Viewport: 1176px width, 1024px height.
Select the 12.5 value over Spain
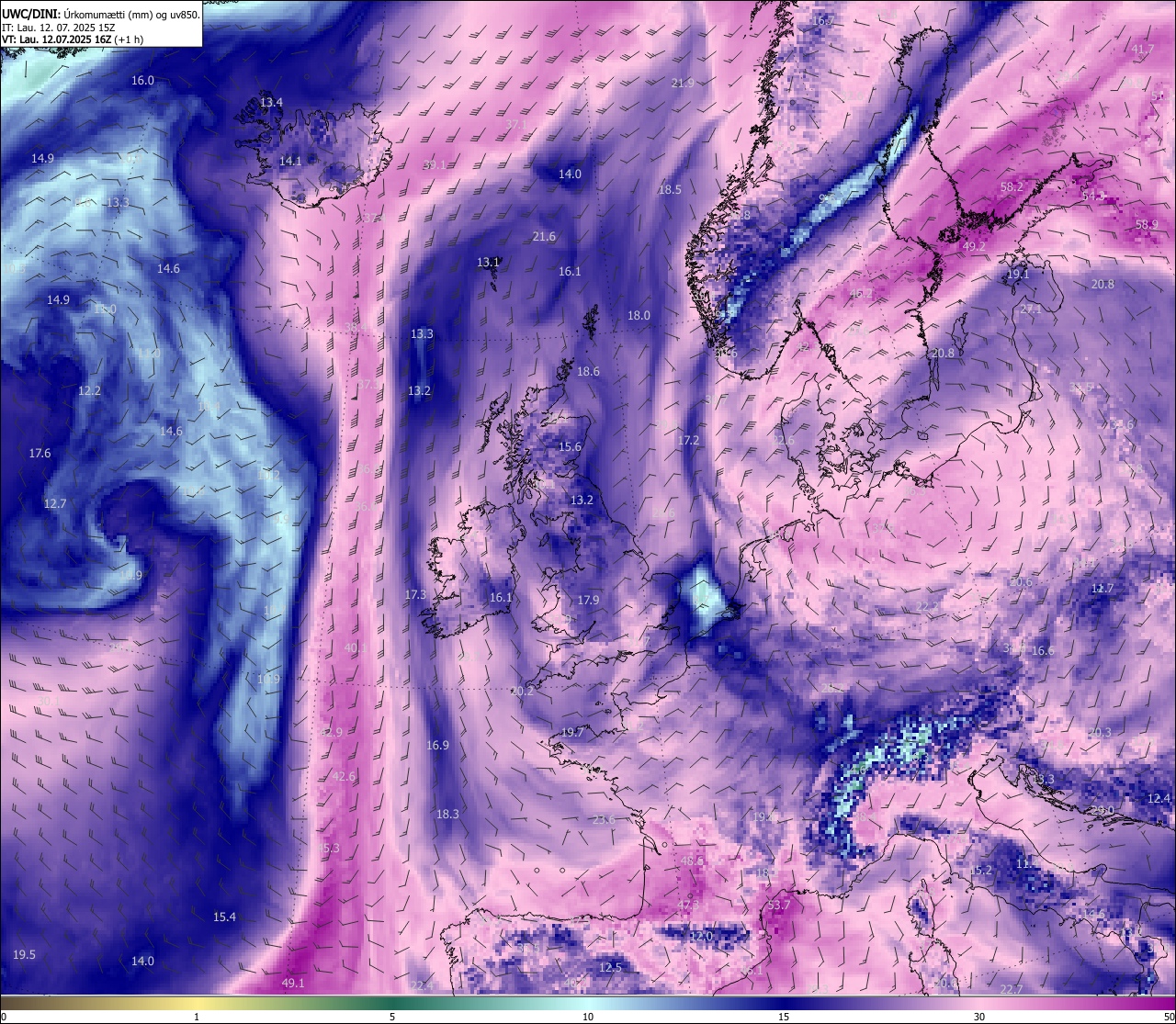point(610,968)
